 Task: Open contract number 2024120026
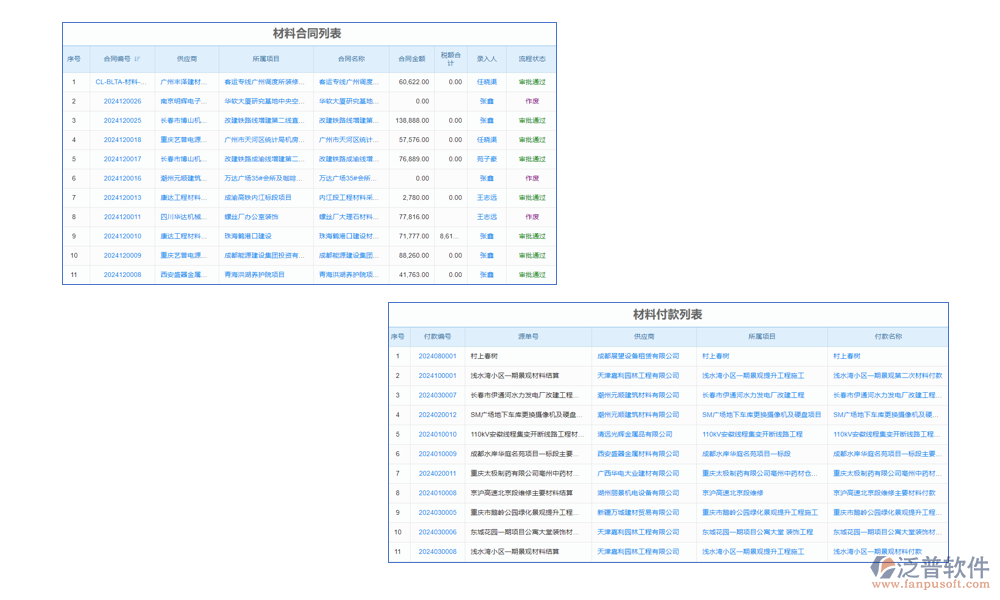122,101
